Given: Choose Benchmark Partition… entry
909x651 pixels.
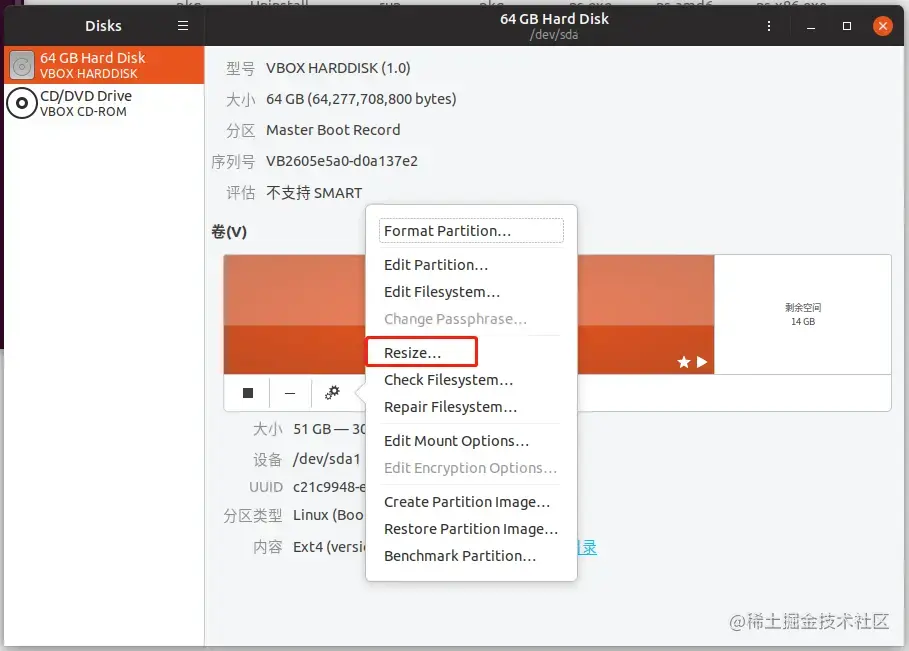Looking at the screenshot, I should click(x=471, y=556).
